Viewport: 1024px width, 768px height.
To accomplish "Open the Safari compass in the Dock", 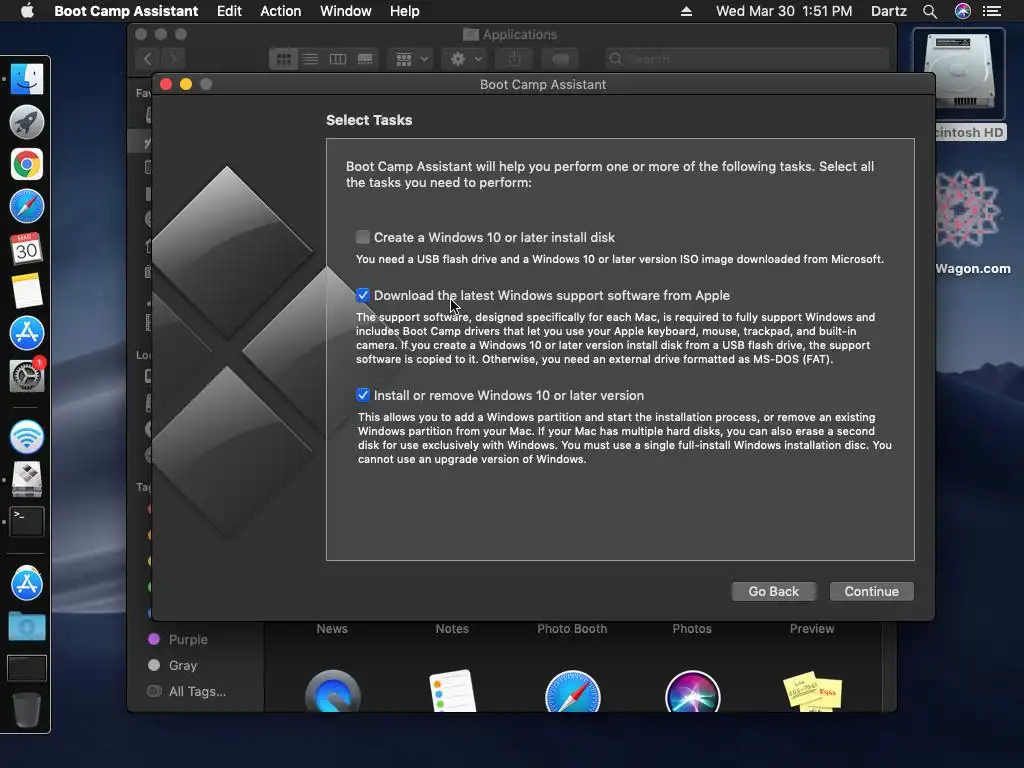I will [x=27, y=206].
